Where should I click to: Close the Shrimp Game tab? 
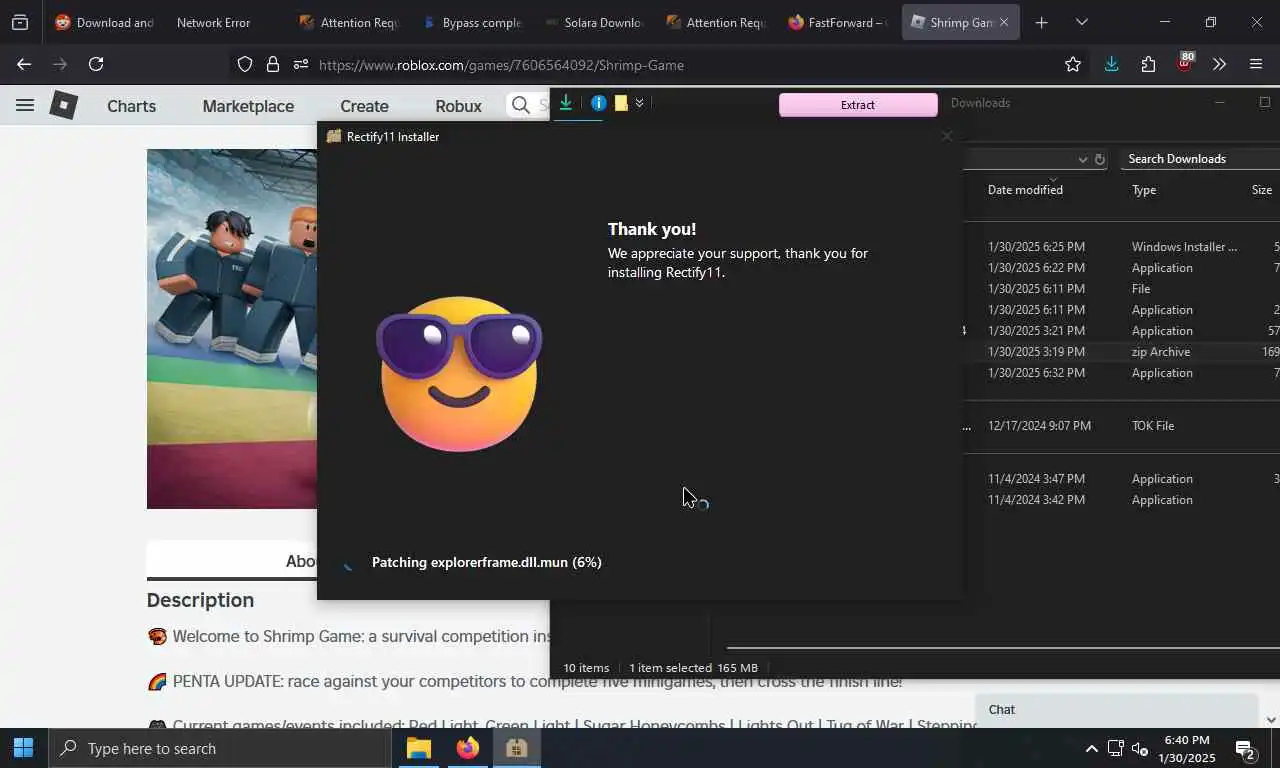coord(1004,22)
